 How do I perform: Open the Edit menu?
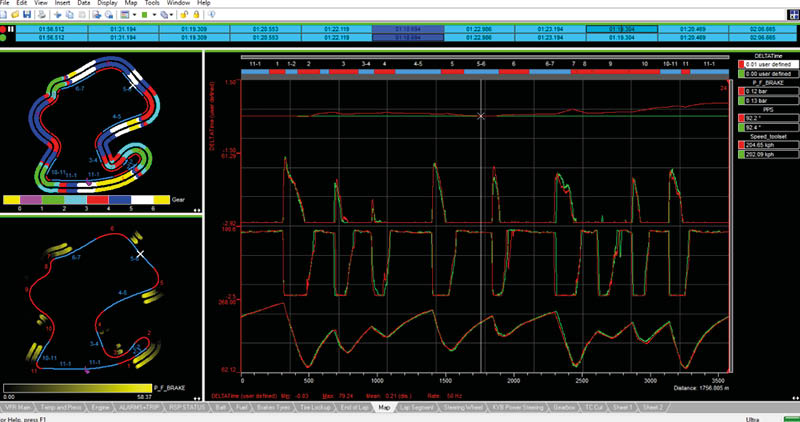coord(21,3)
